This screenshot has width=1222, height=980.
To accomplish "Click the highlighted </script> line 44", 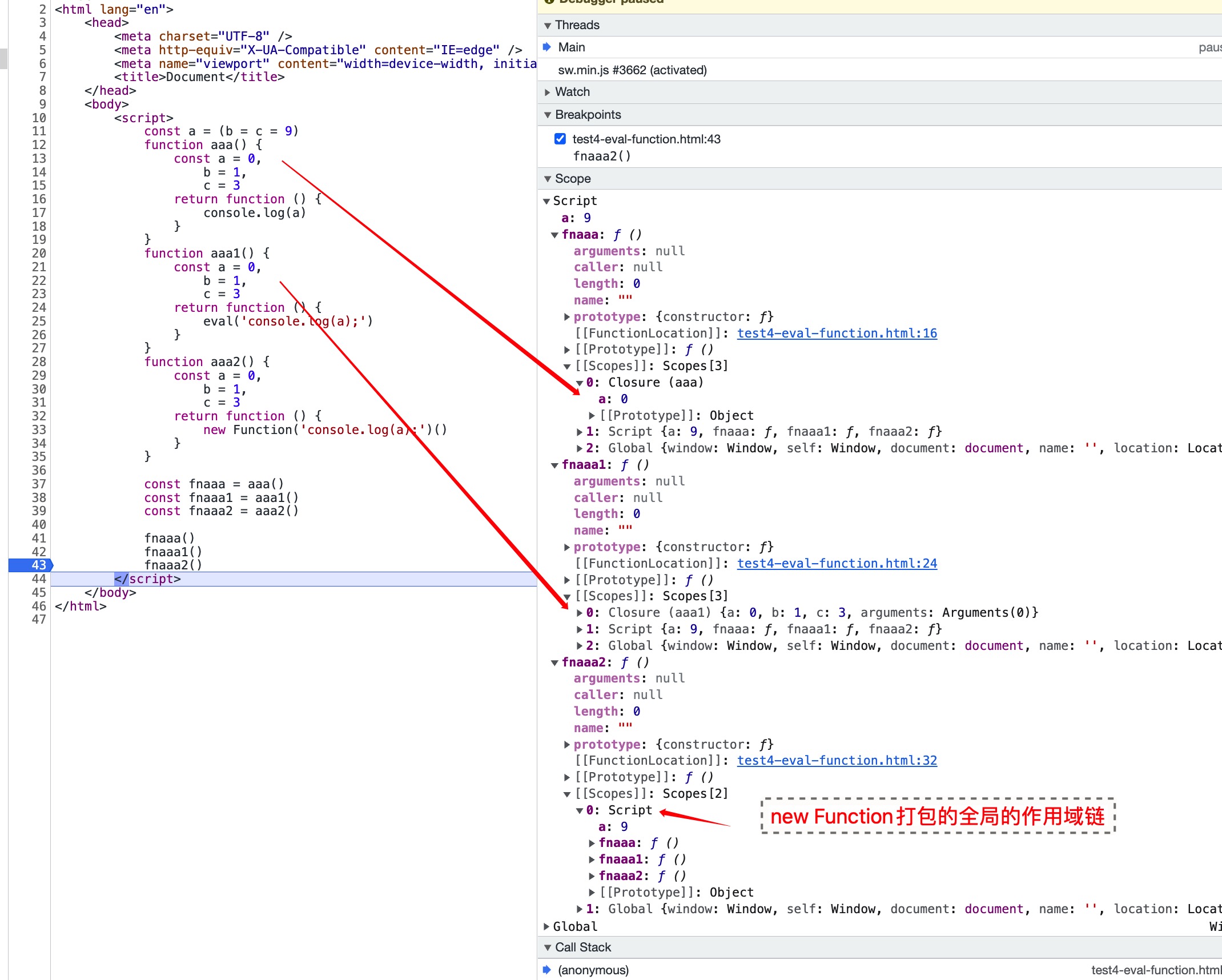I will pos(294,579).
